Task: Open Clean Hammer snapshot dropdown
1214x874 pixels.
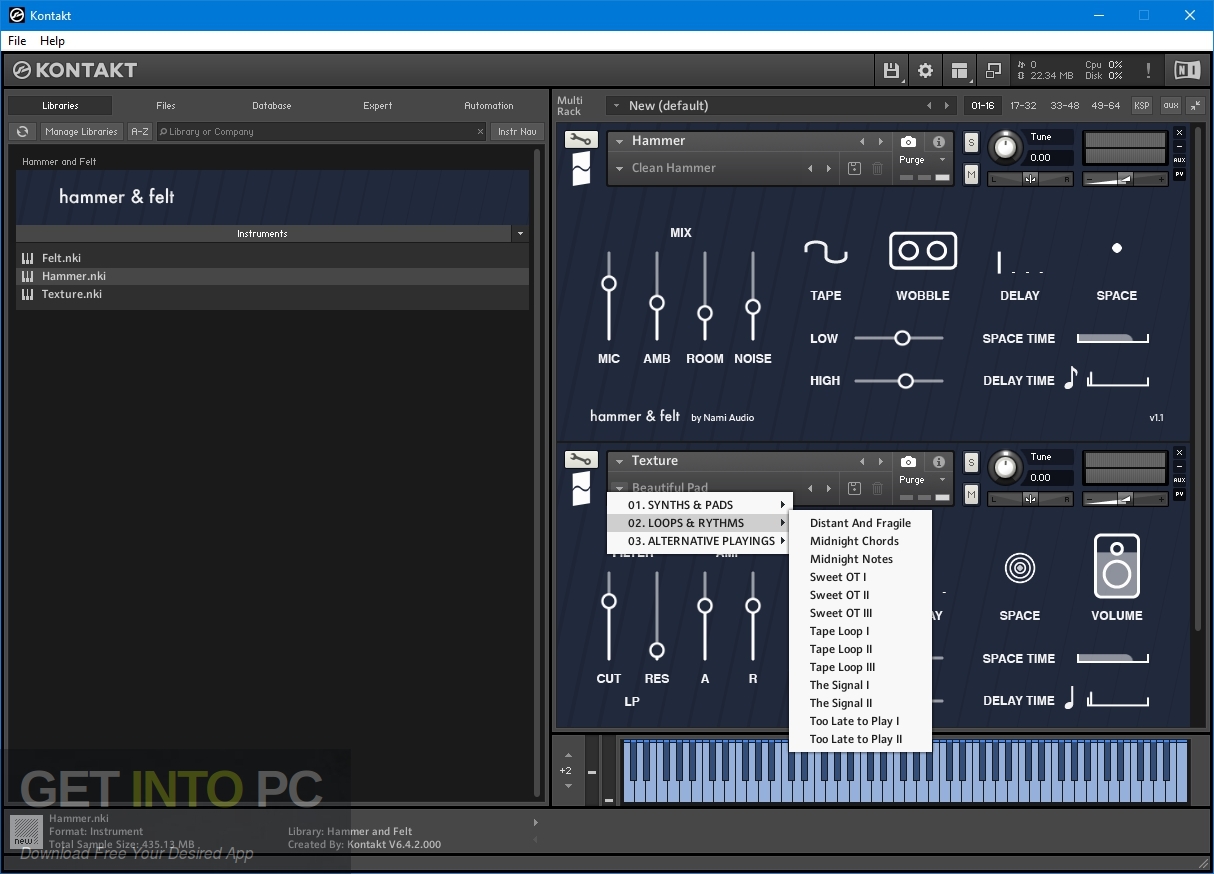Action: coord(619,169)
